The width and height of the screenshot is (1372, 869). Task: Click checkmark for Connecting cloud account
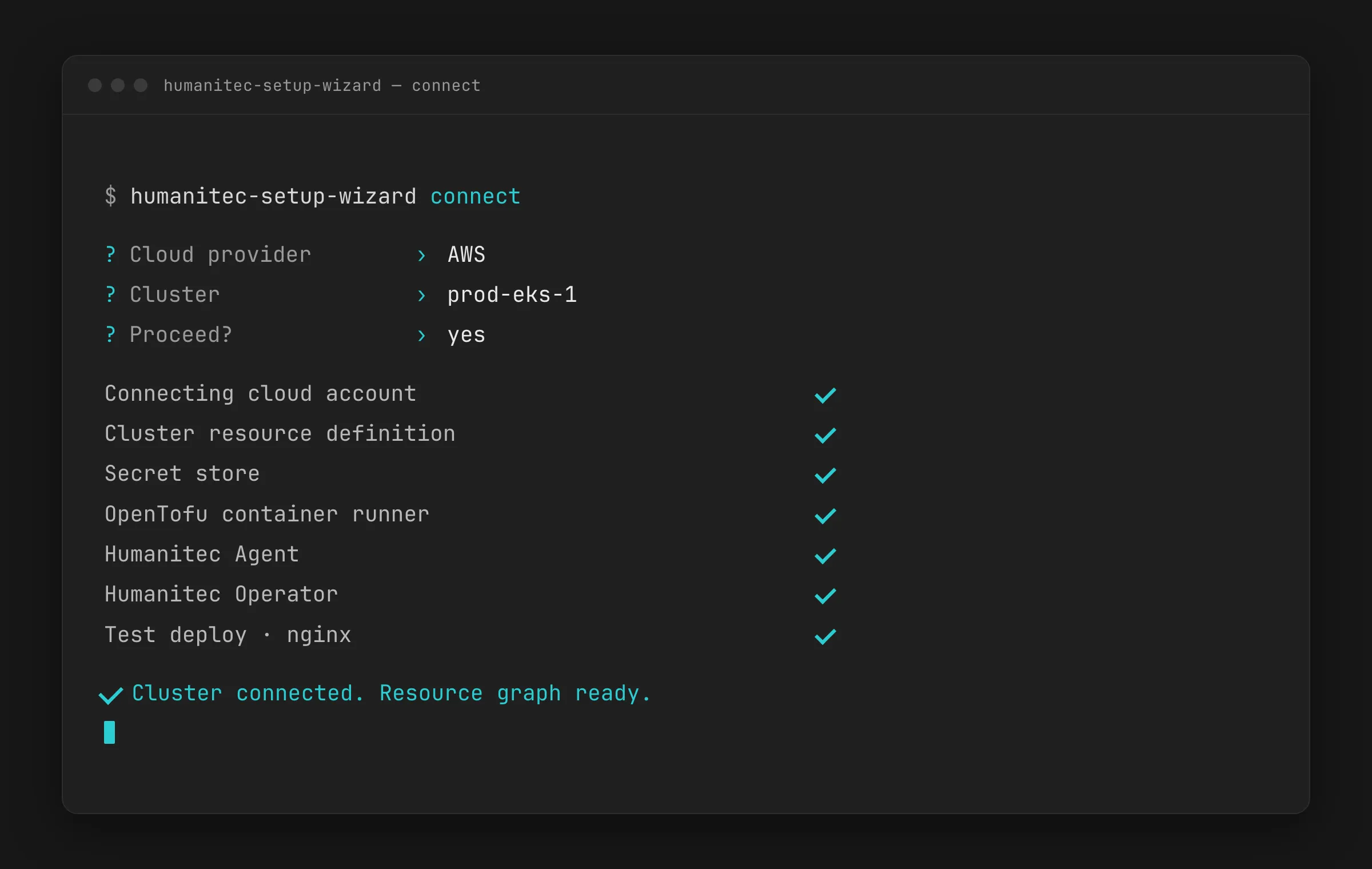(825, 395)
